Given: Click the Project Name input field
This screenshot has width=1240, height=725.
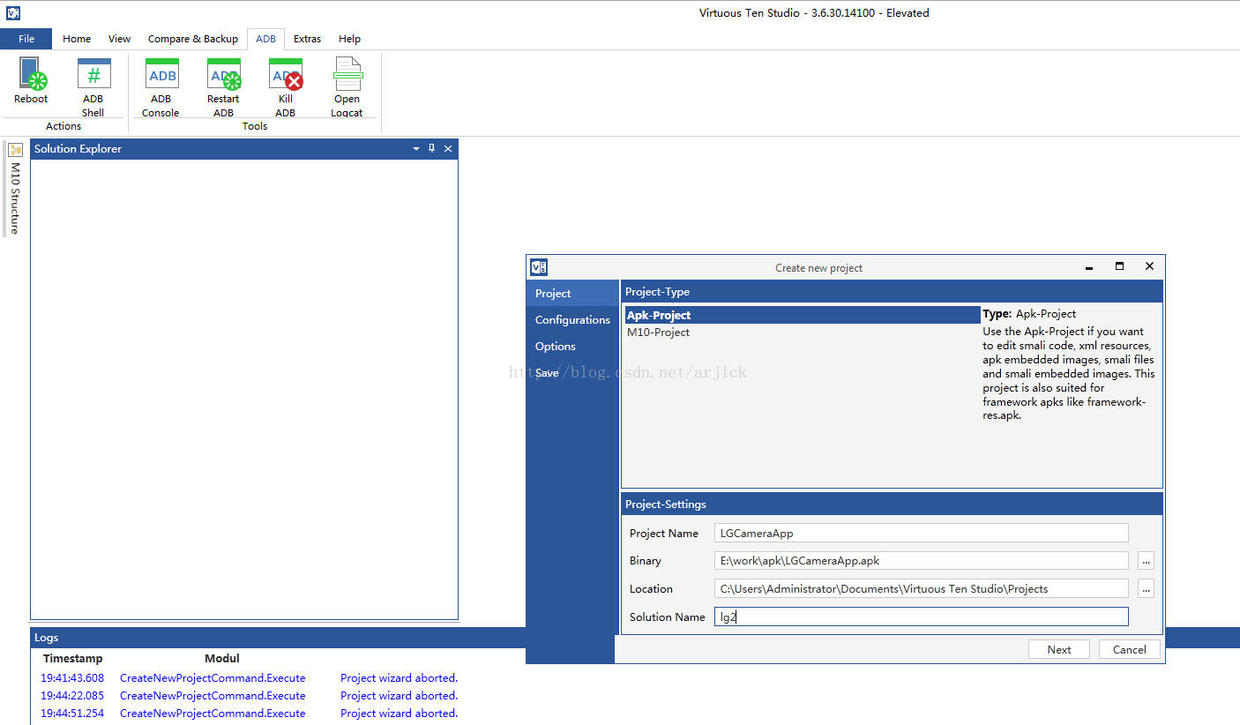Looking at the screenshot, I should coord(921,533).
